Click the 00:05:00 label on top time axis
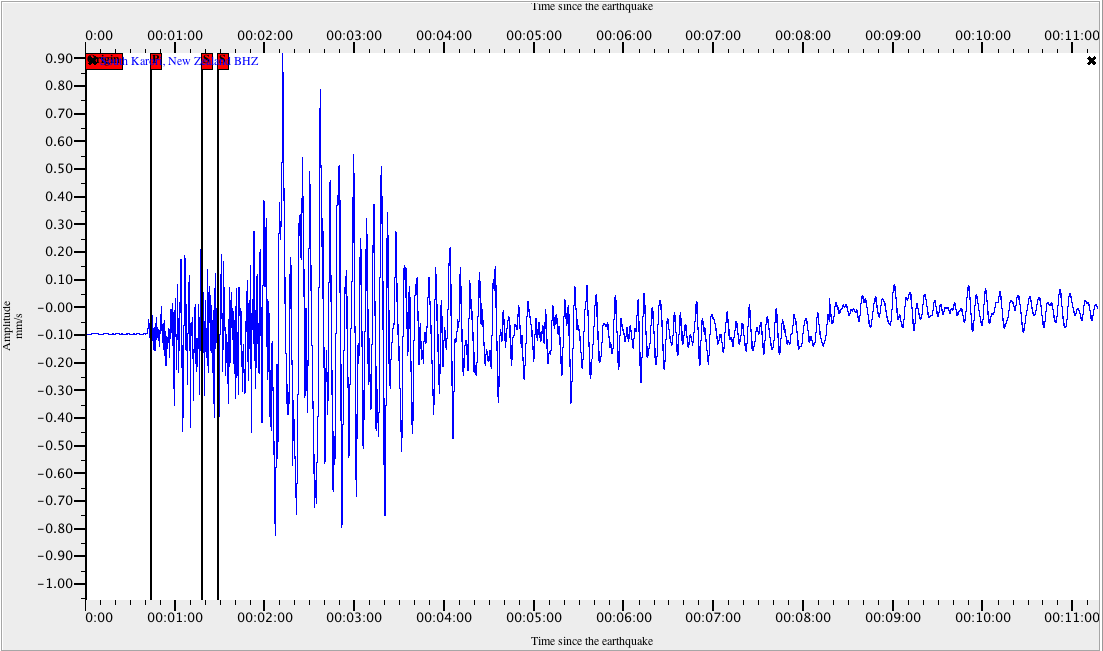 pyautogui.click(x=533, y=35)
